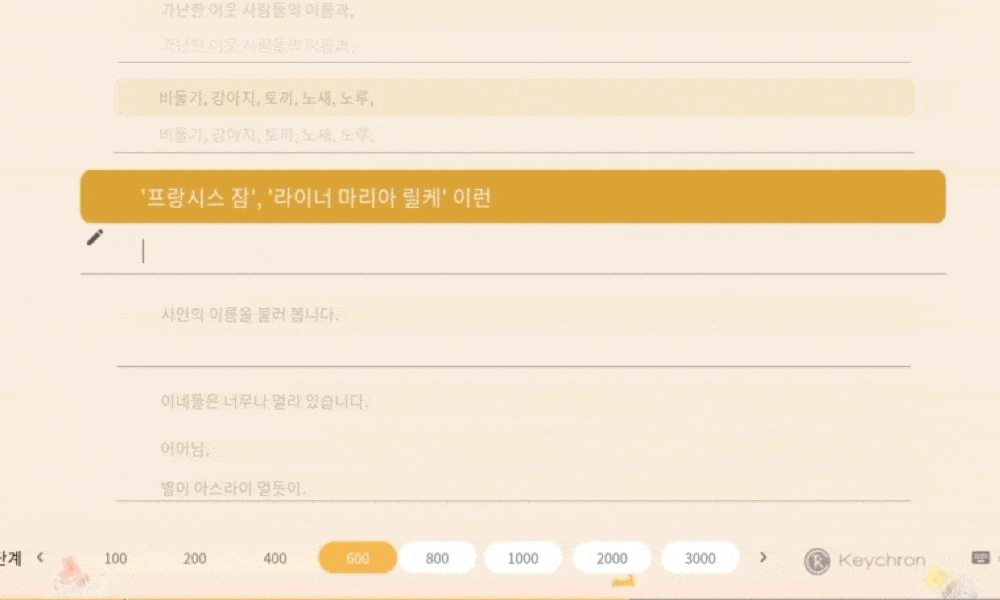This screenshot has height=600, width=1000.
Task: Click the line '이네들은 너무나 멀리 있습니다'
Action: coord(264,401)
